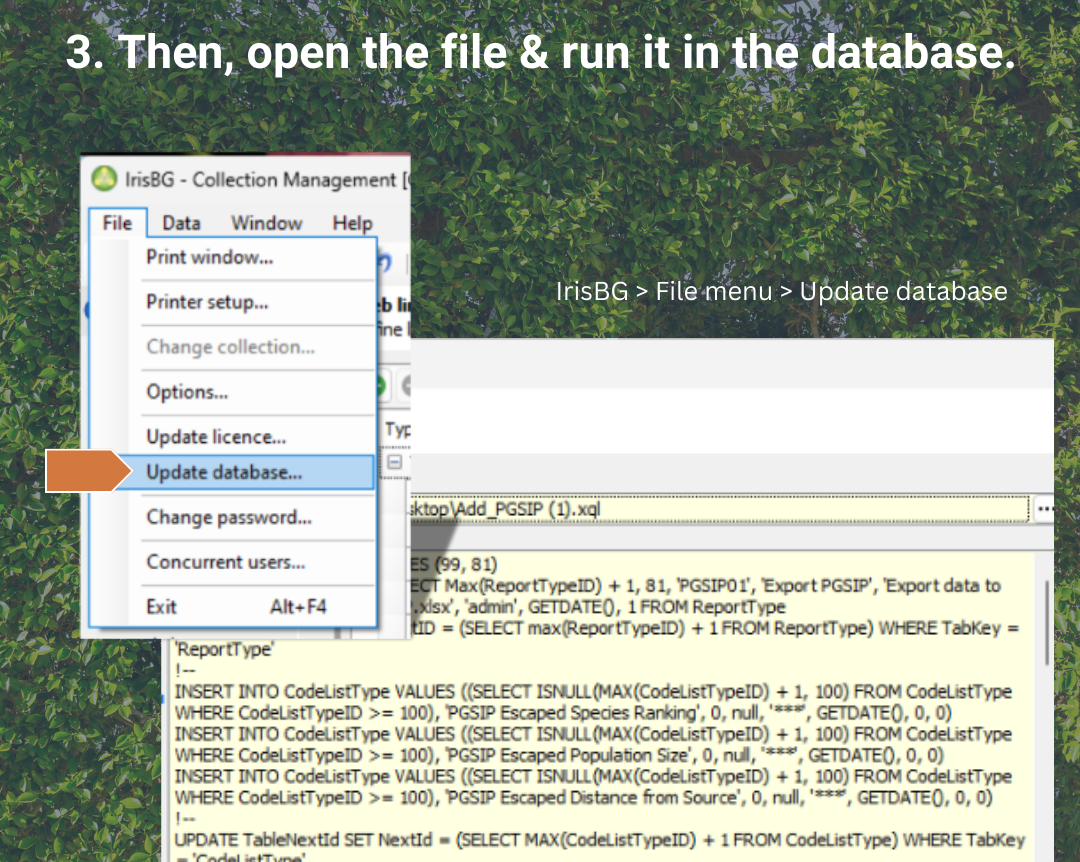The image size is (1080, 862).
Task: Click the 'ReportType' line in the script
Action: (x=224, y=649)
